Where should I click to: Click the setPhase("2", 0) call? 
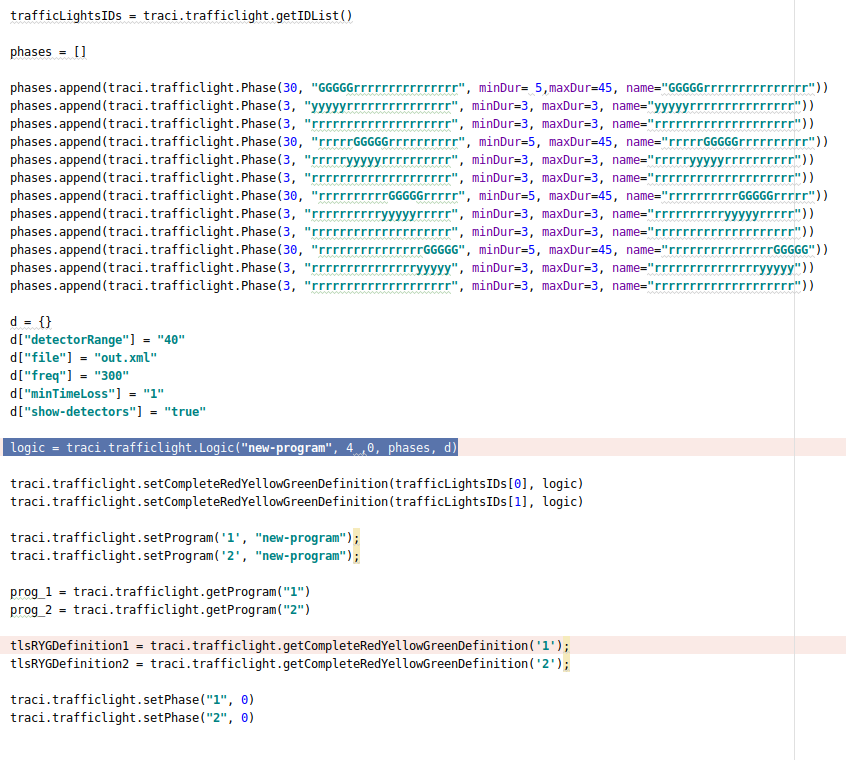tap(132, 718)
